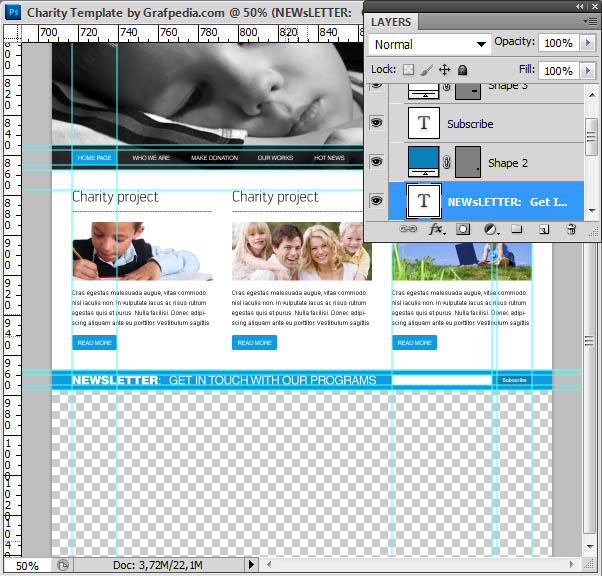Click WHO WE ARE nav item
This screenshot has width=602, height=576.
tap(151, 158)
